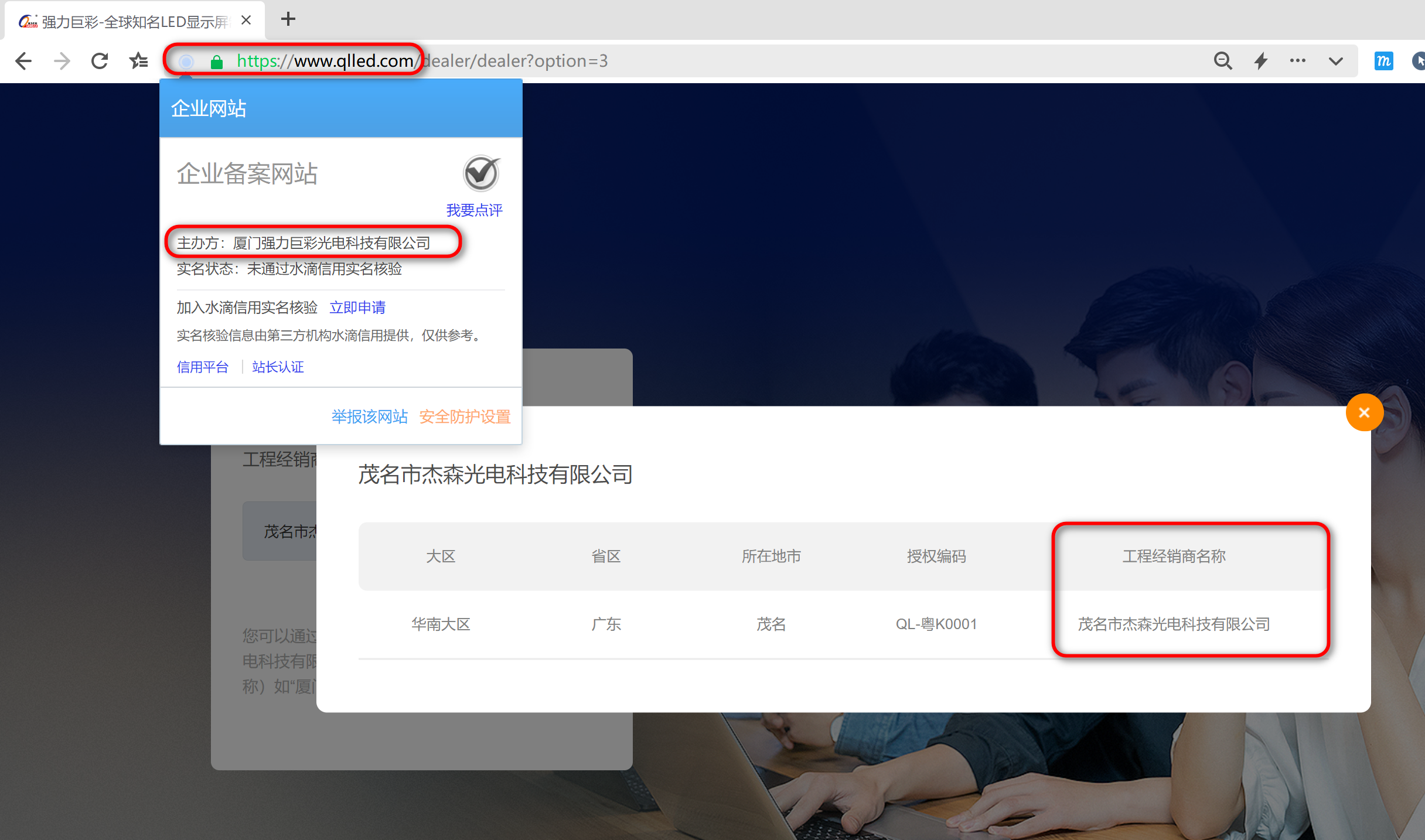Open 安全防护设置 settings link
Screen dimensions: 1425x840
(x=465, y=416)
